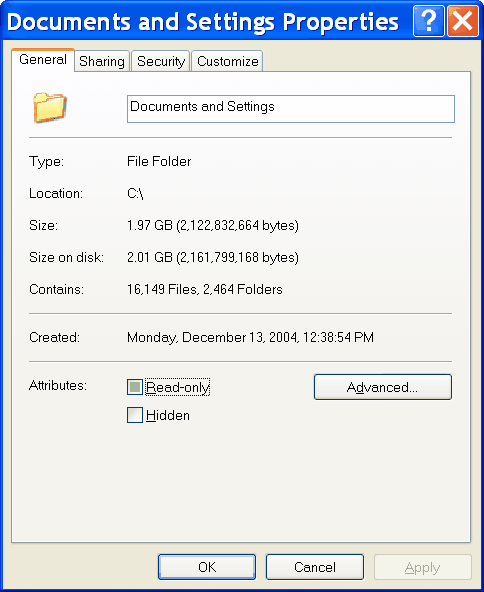Click the Cancel button

(x=315, y=567)
